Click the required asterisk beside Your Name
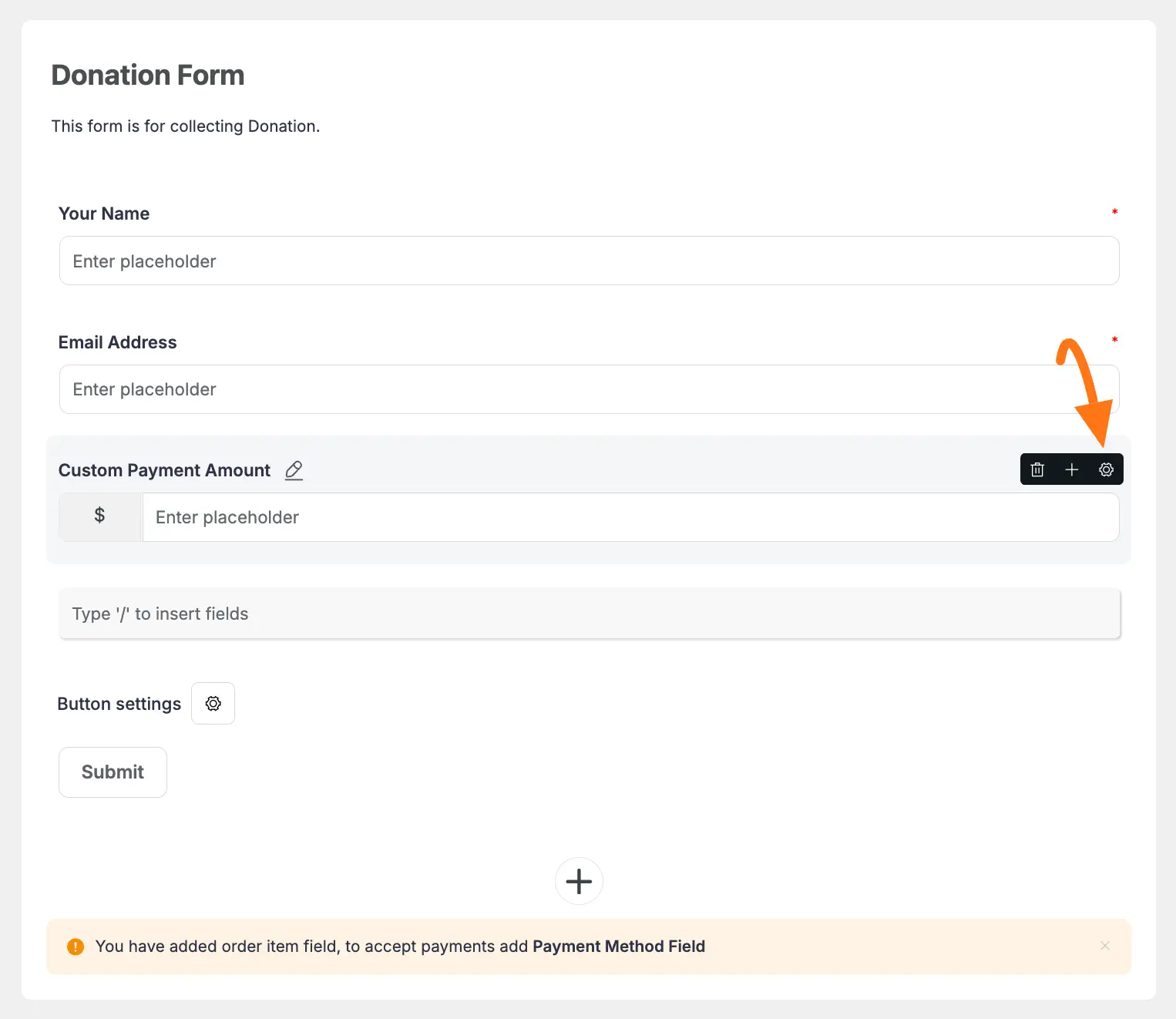1176x1019 pixels. click(1114, 212)
